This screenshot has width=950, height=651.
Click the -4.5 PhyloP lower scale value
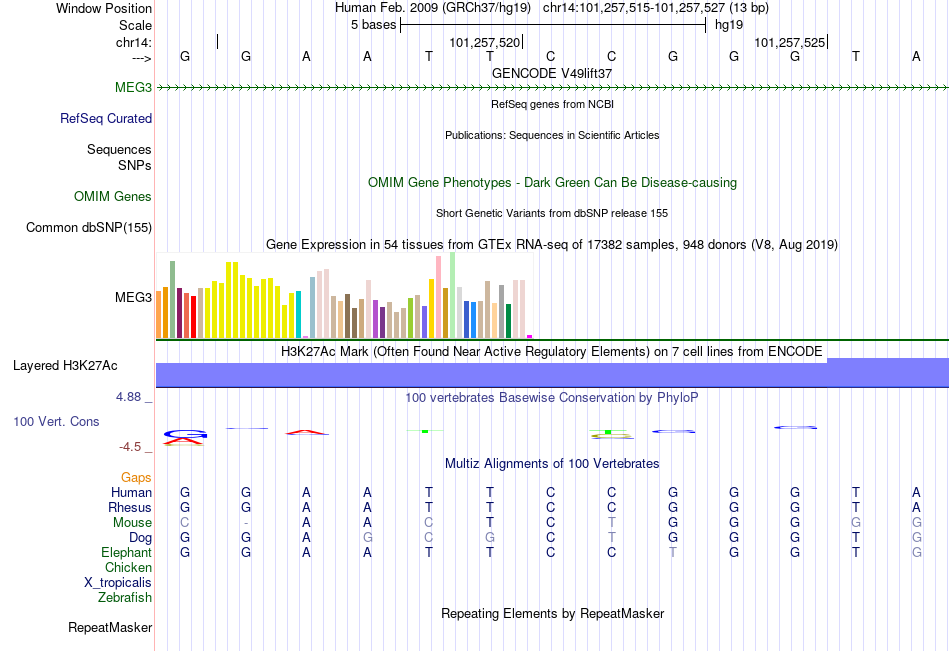coord(130,447)
